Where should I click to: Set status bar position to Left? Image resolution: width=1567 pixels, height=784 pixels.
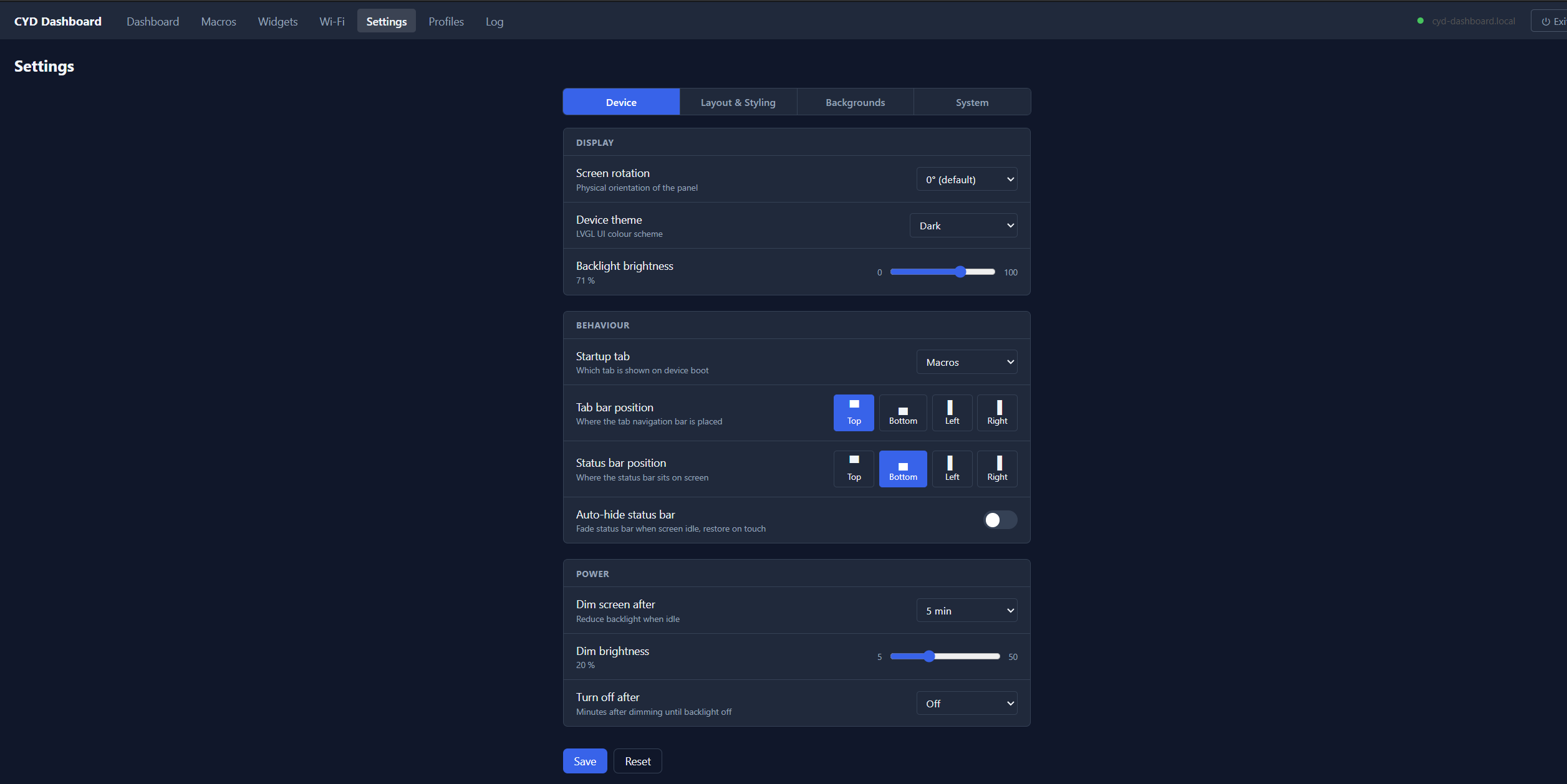coord(952,469)
